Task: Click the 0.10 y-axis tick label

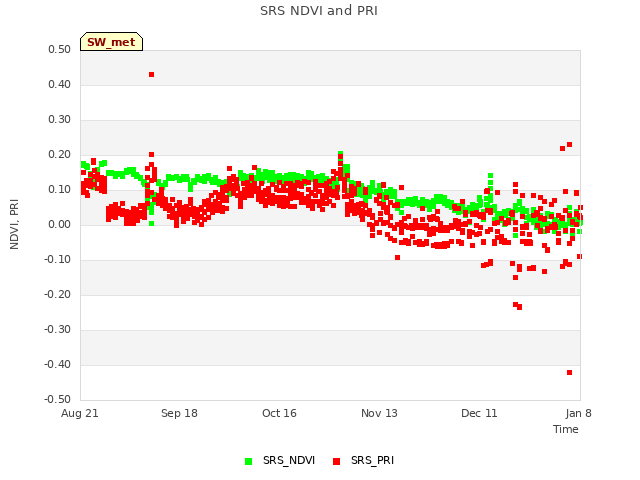Action: click(x=59, y=190)
